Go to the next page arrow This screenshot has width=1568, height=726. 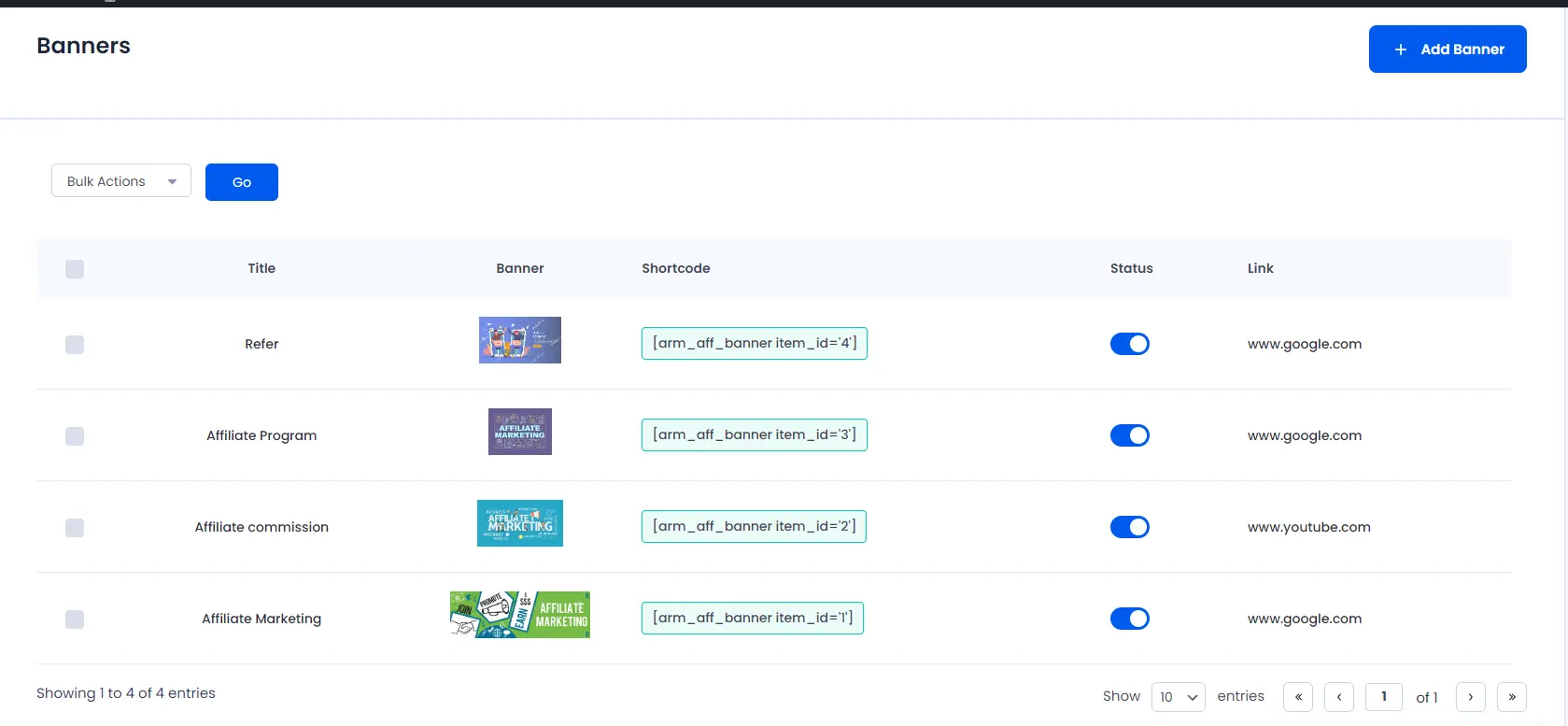(x=1471, y=697)
